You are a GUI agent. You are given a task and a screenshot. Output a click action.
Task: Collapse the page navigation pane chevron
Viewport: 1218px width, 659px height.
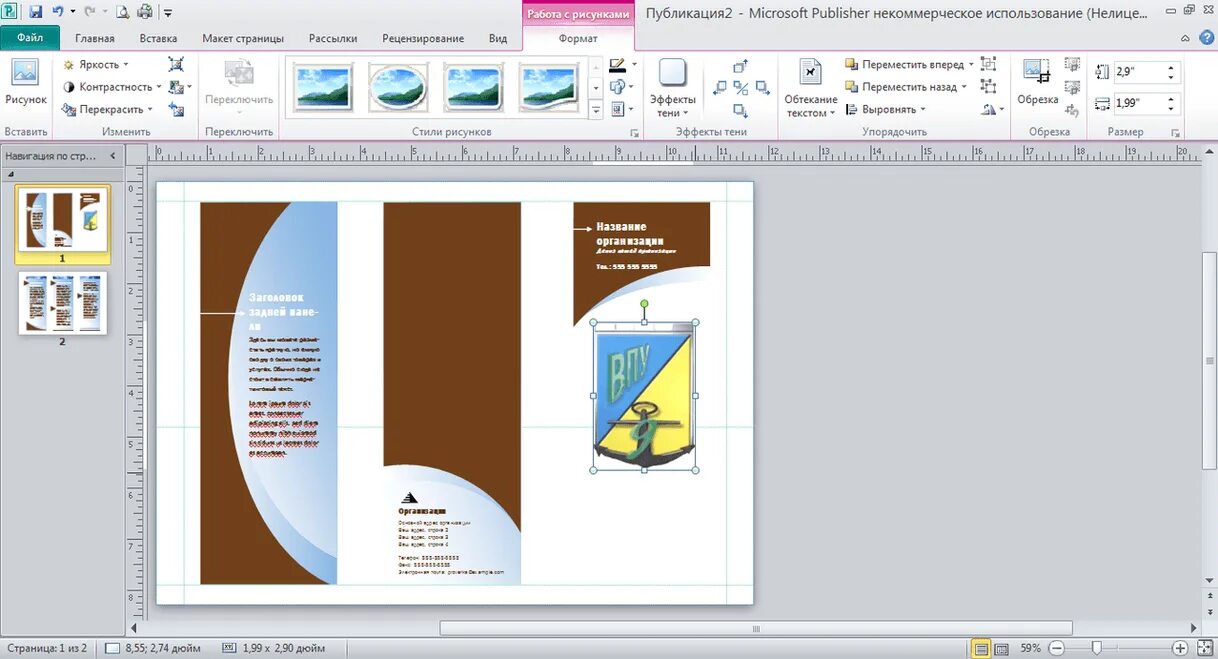(x=112, y=156)
